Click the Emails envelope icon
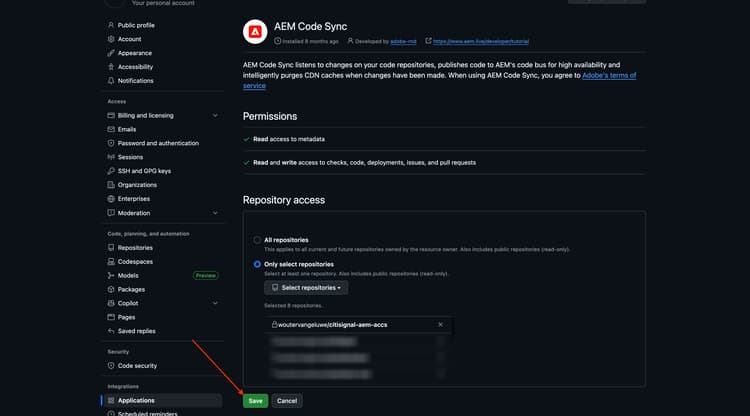Image resolution: width=750 pixels, height=416 pixels. click(x=111, y=130)
